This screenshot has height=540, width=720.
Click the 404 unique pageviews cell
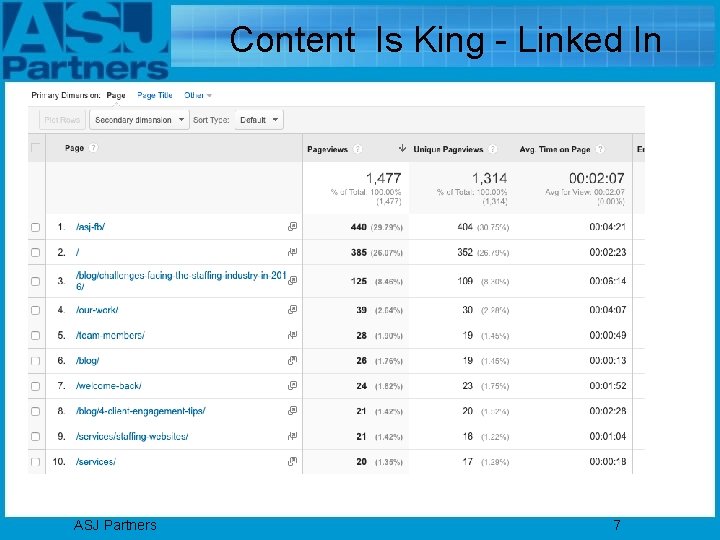click(x=465, y=227)
